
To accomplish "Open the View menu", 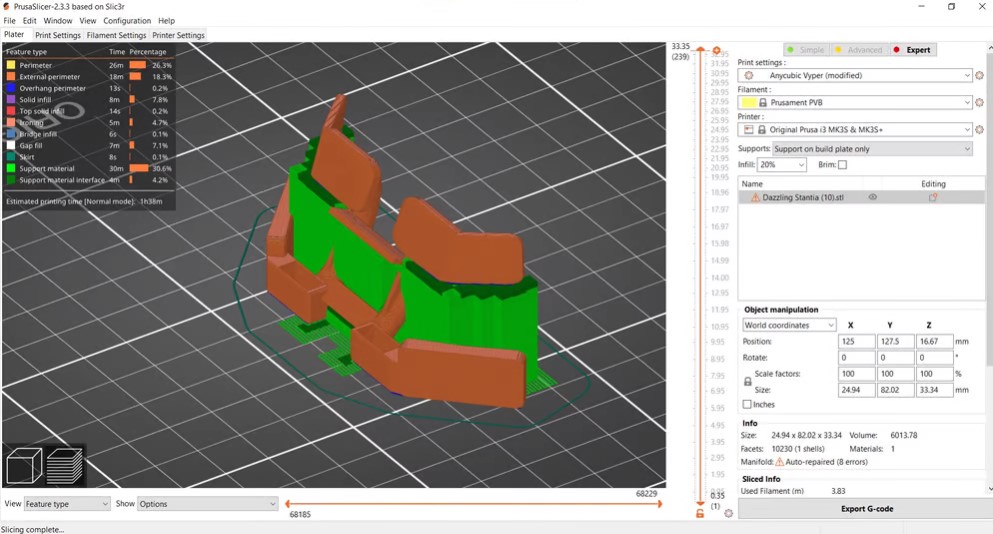I will [x=88, y=21].
